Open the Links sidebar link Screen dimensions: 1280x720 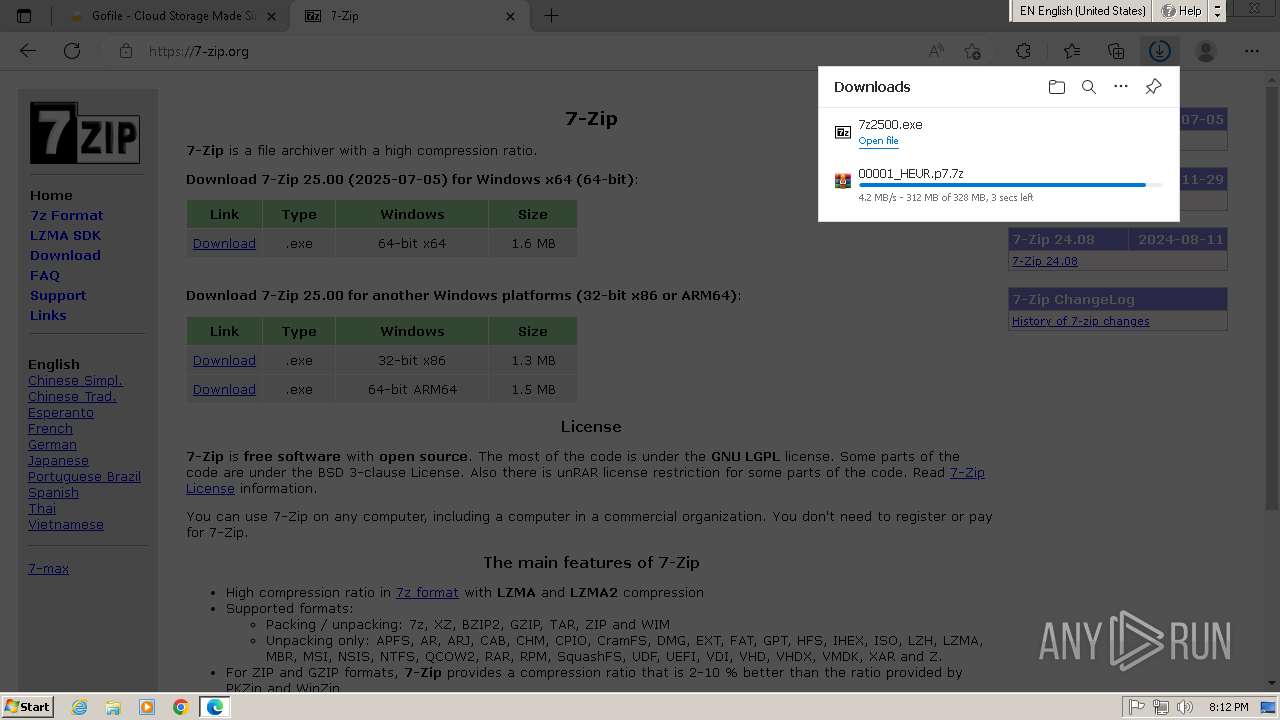tap(48, 315)
